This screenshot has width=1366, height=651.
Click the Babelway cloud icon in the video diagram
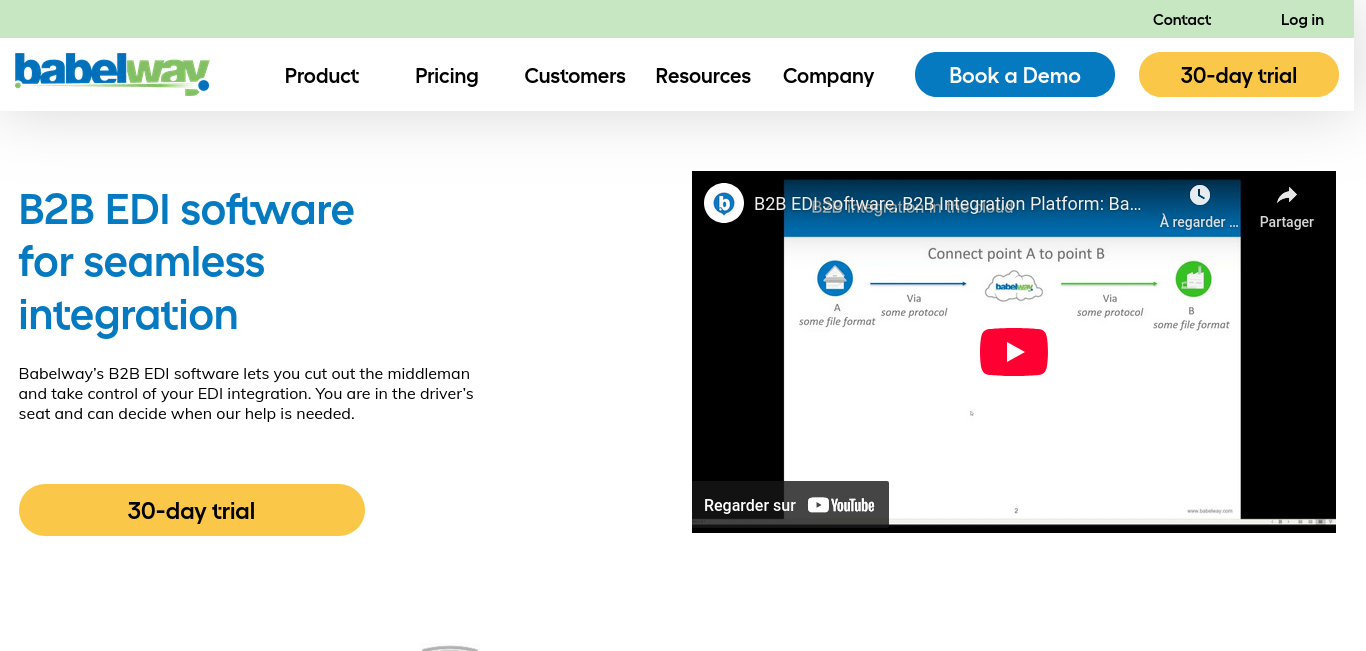1013,287
